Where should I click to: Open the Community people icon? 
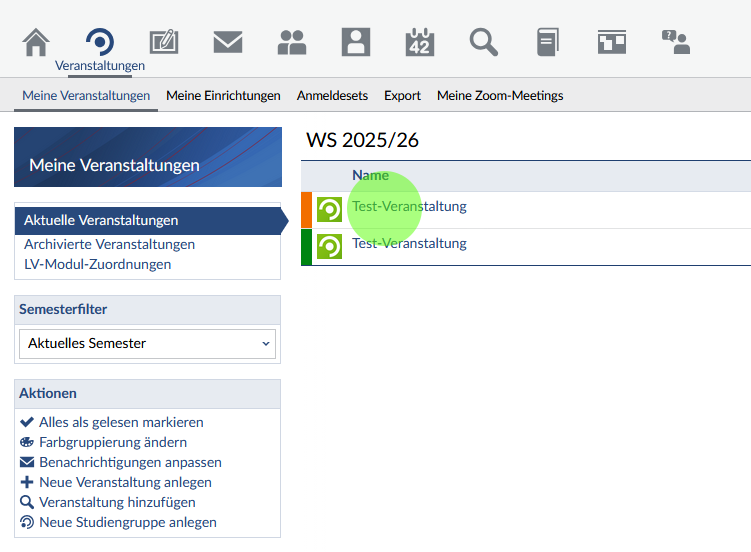pos(292,42)
